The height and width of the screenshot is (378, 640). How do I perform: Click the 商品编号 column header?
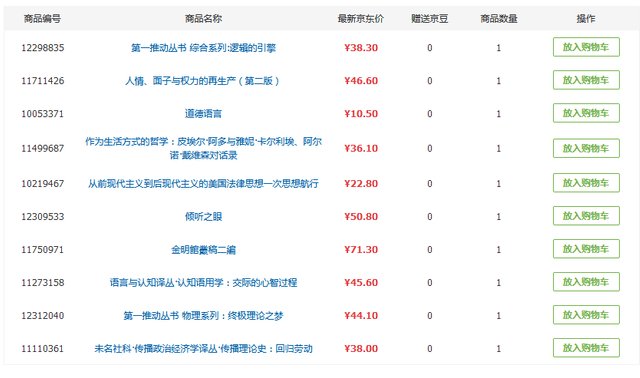coord(42,19)
